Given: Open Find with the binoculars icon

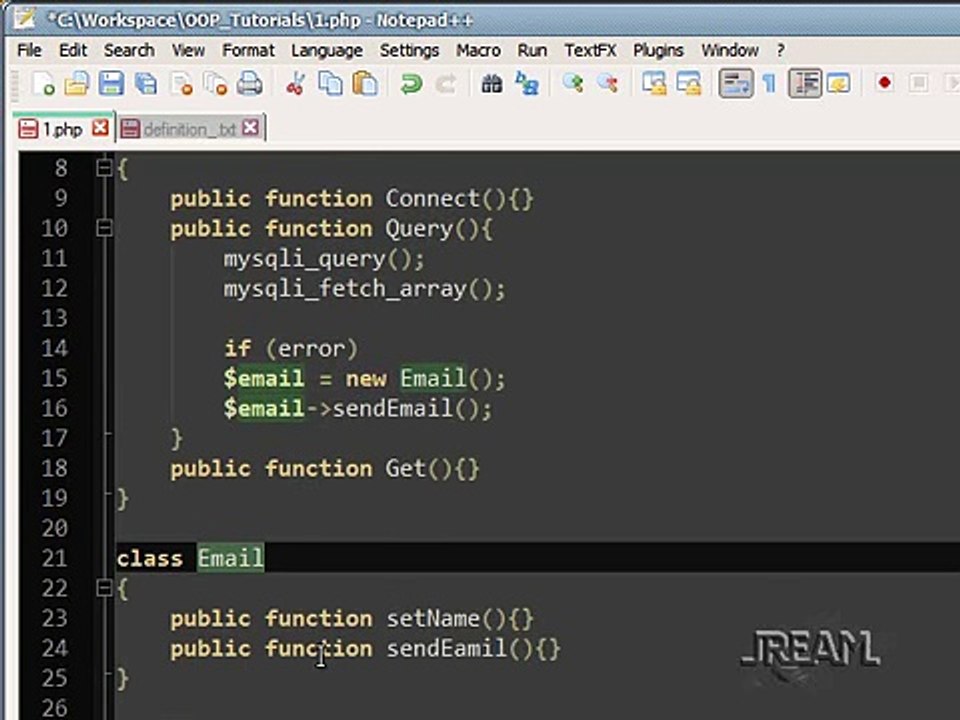Looking at the screenshot, I should click(492, 83).
